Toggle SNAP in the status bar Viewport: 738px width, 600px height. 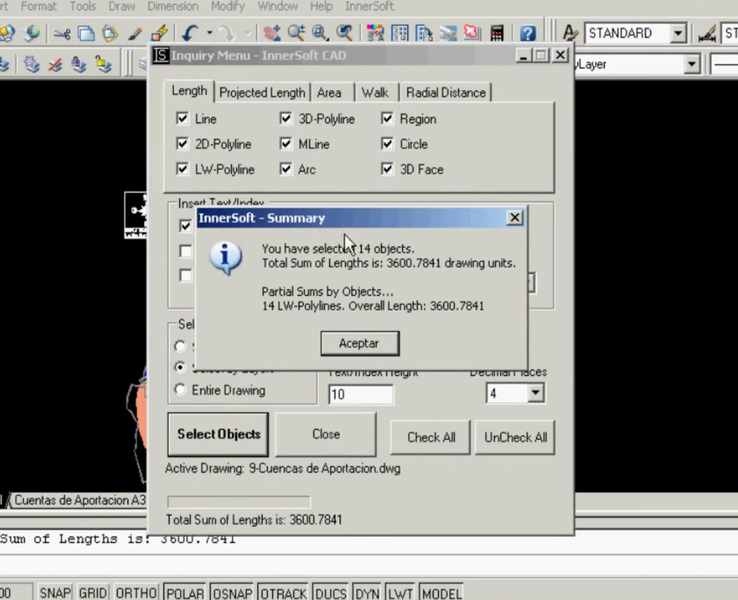click(x=55, y=592)
